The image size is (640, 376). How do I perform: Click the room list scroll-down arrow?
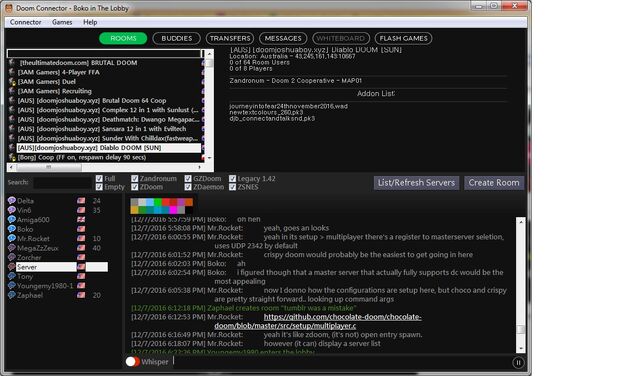209,158
